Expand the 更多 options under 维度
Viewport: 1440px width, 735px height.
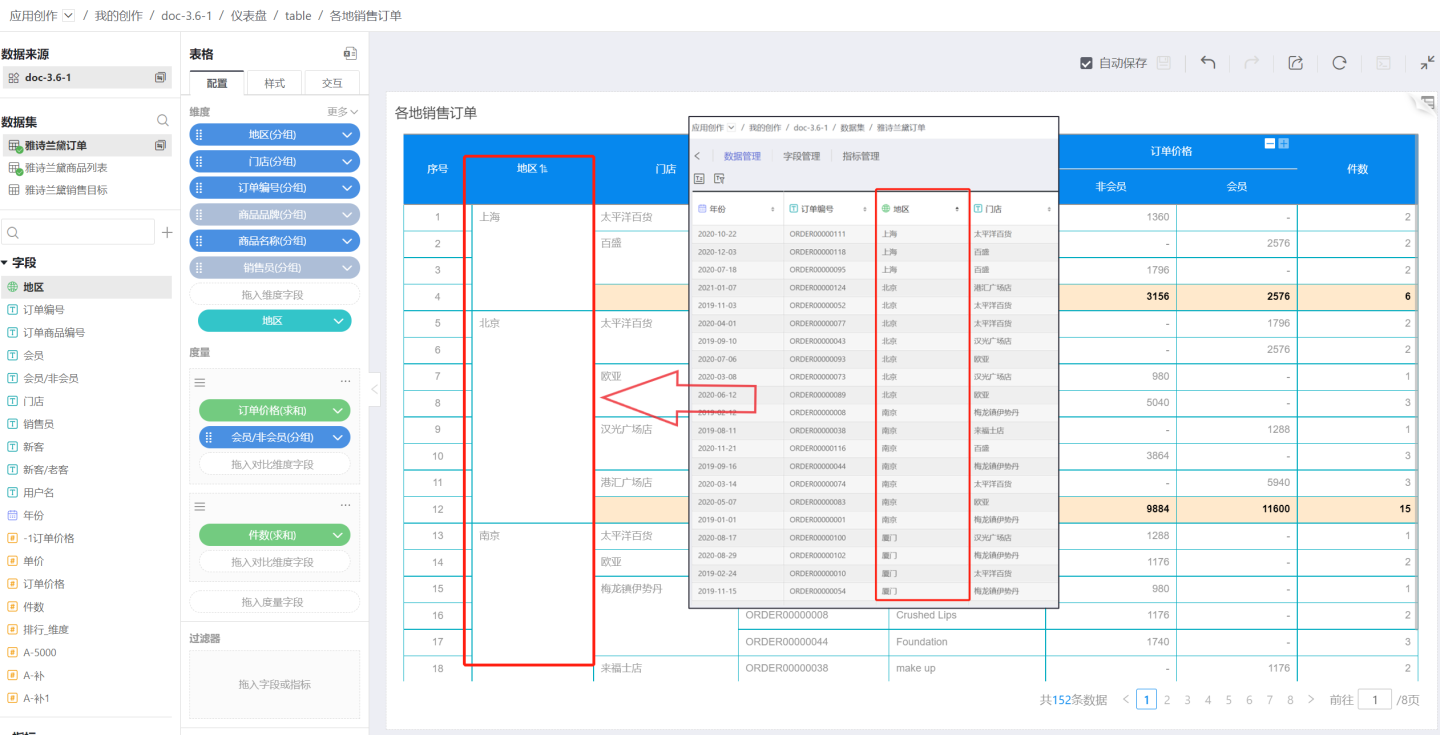click(342, 112)
